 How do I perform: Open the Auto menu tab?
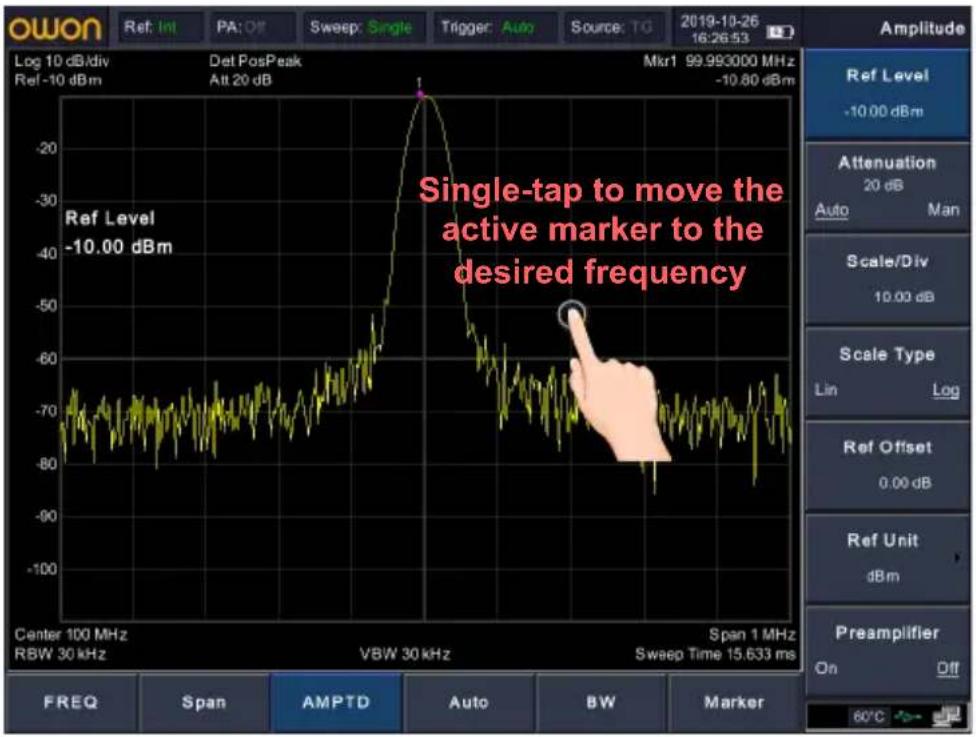point(469,702)
